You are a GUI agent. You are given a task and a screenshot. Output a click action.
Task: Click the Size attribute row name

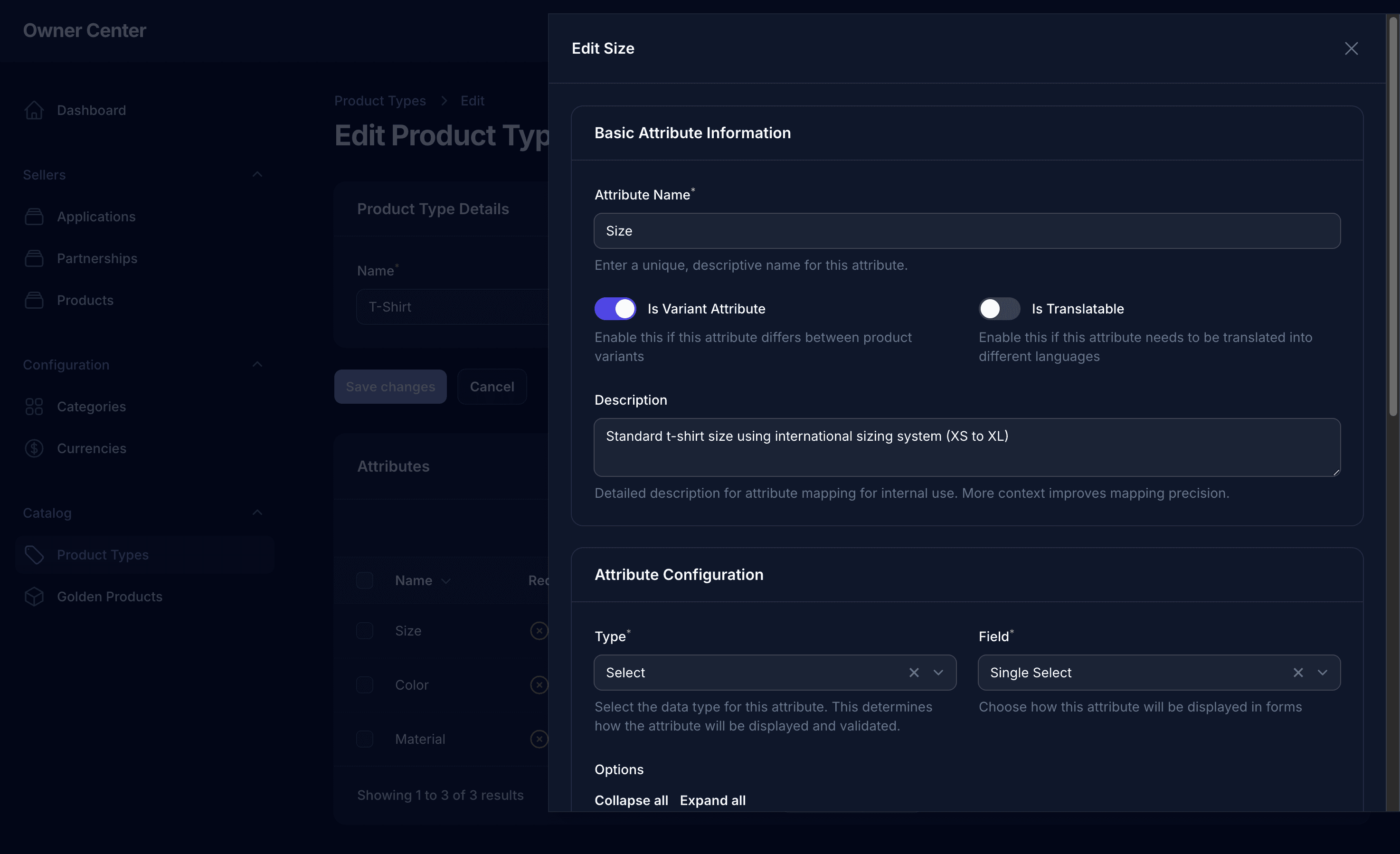[408, 631]
